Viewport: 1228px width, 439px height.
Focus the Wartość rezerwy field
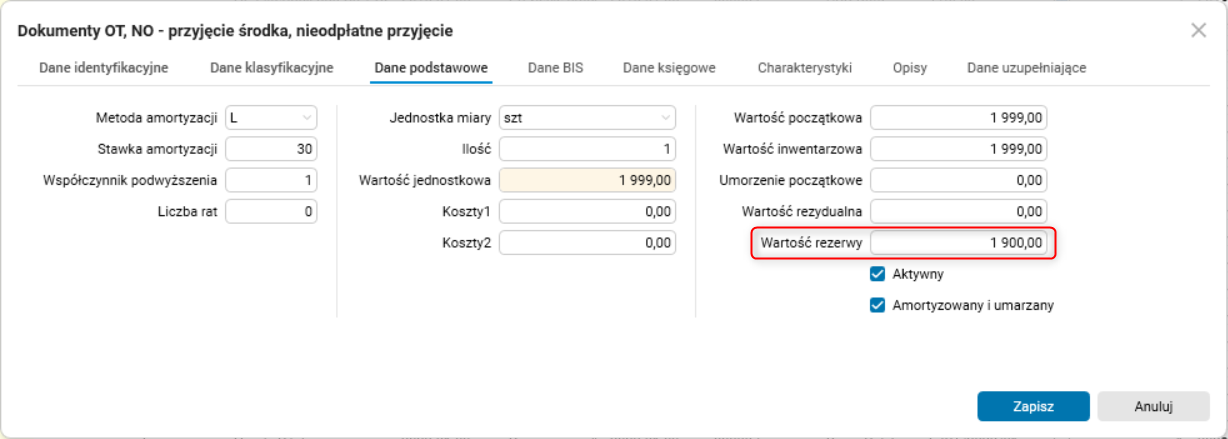click(x=958, y=243)
